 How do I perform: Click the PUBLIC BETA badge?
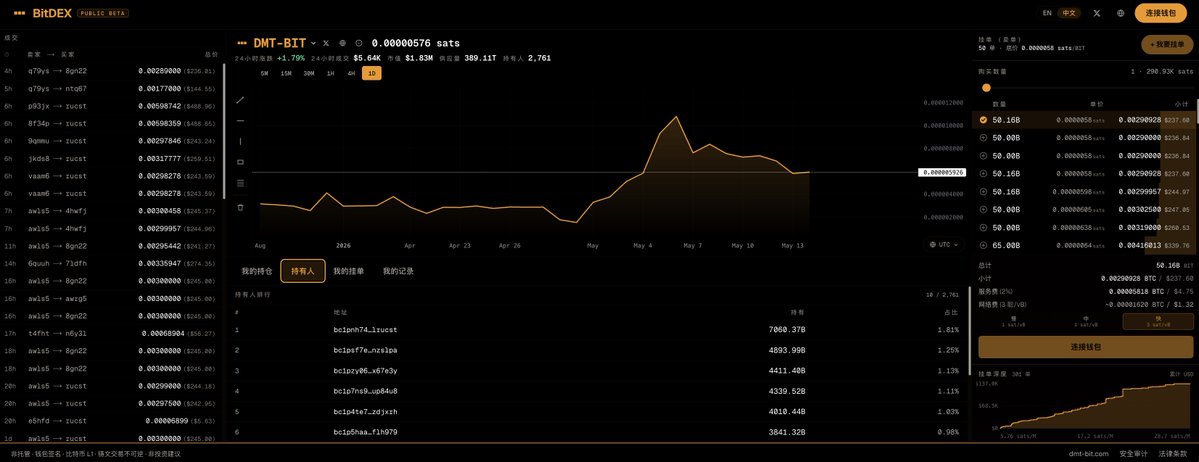coord(103,14)
